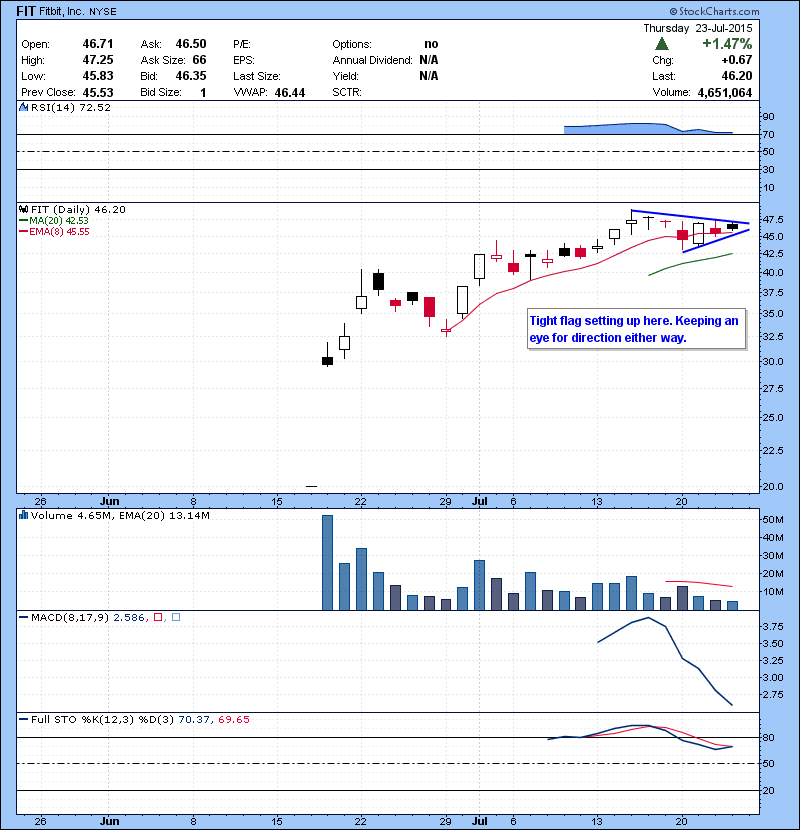Viewport: 800px width, 830px height.
Task: Click the Last Size label
Action: [257, 76]
